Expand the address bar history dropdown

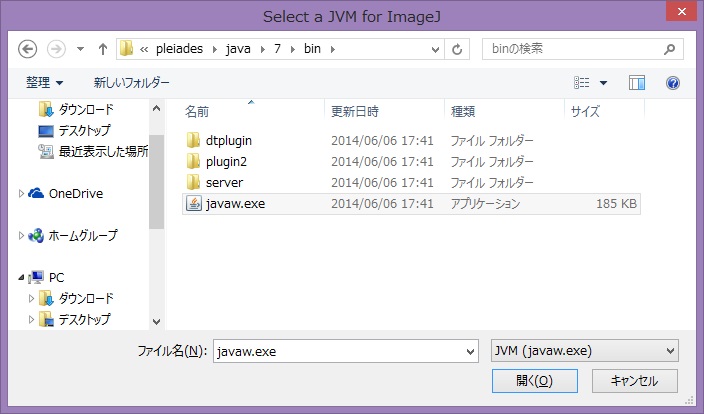[x=435, y=49]
